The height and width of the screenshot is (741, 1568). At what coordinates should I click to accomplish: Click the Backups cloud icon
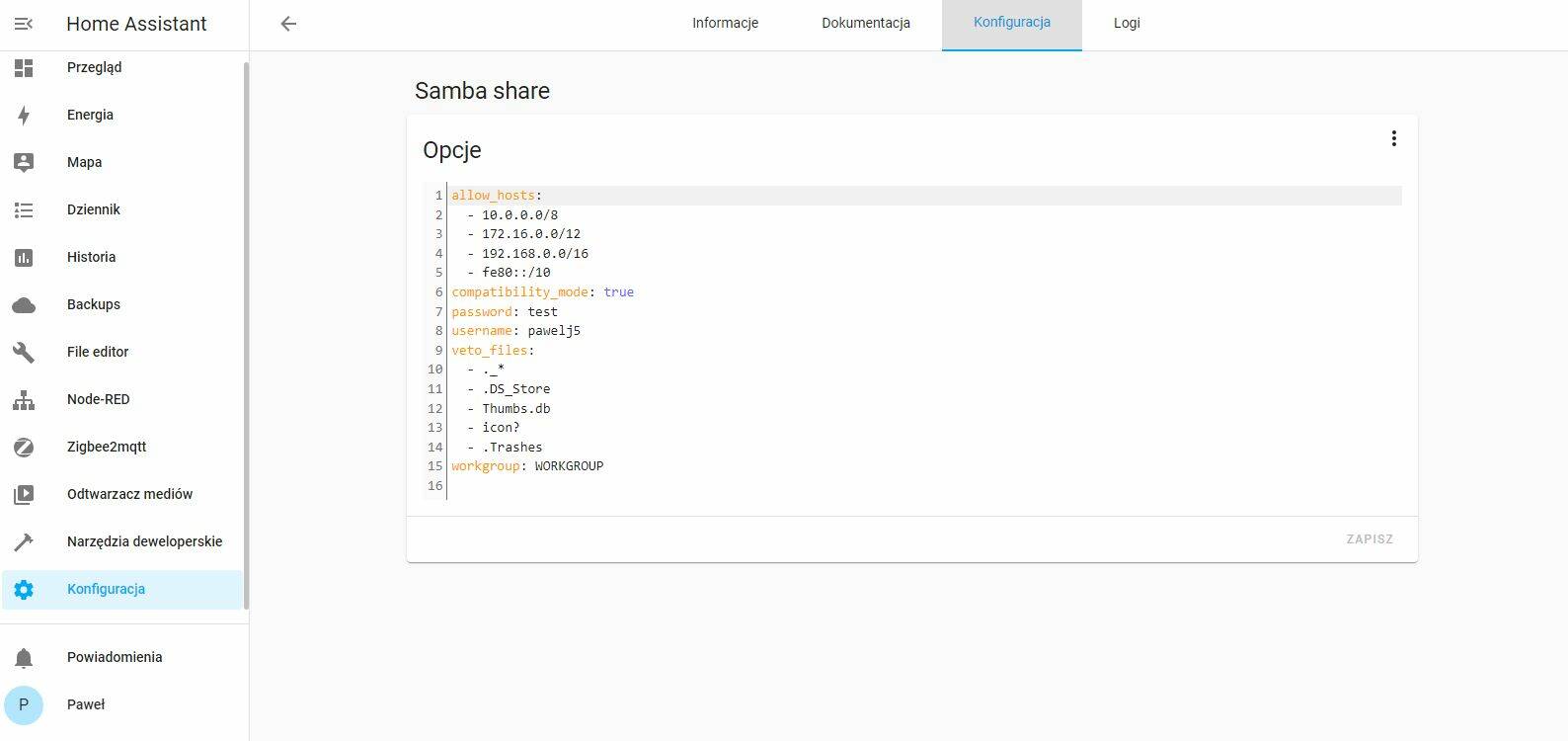click(x=24, y=304)
